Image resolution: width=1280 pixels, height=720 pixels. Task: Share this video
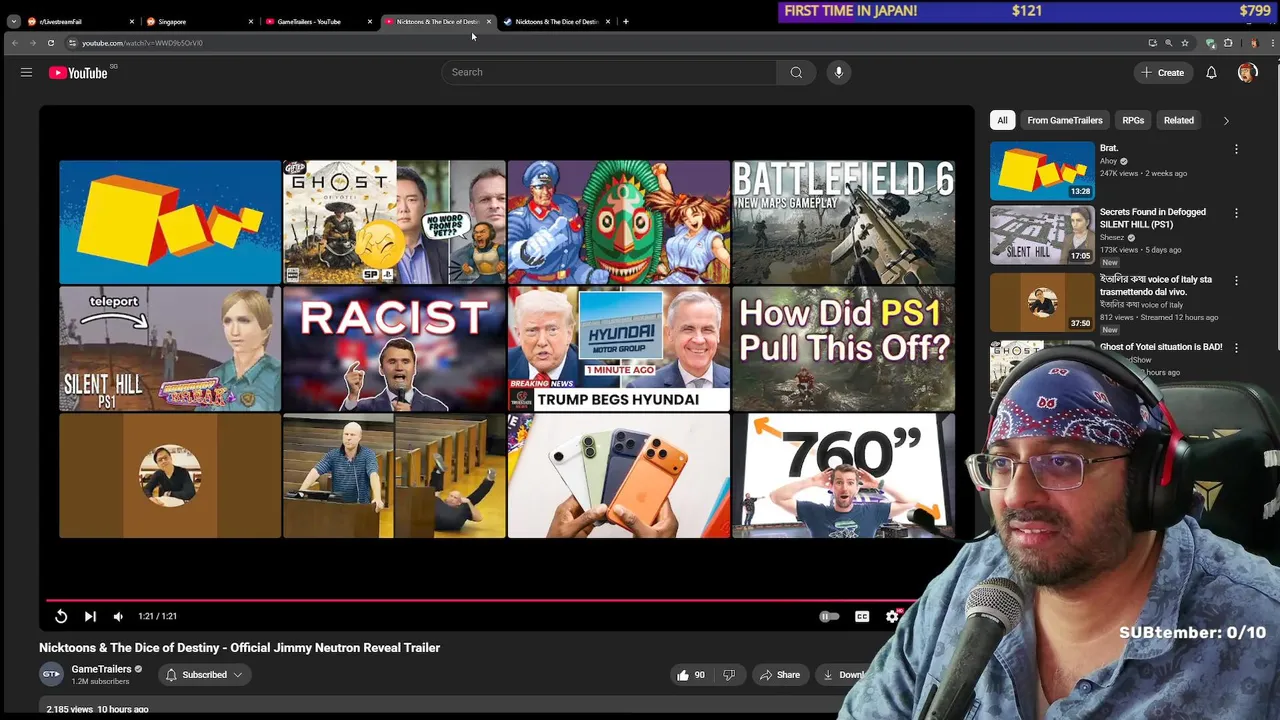779,675
